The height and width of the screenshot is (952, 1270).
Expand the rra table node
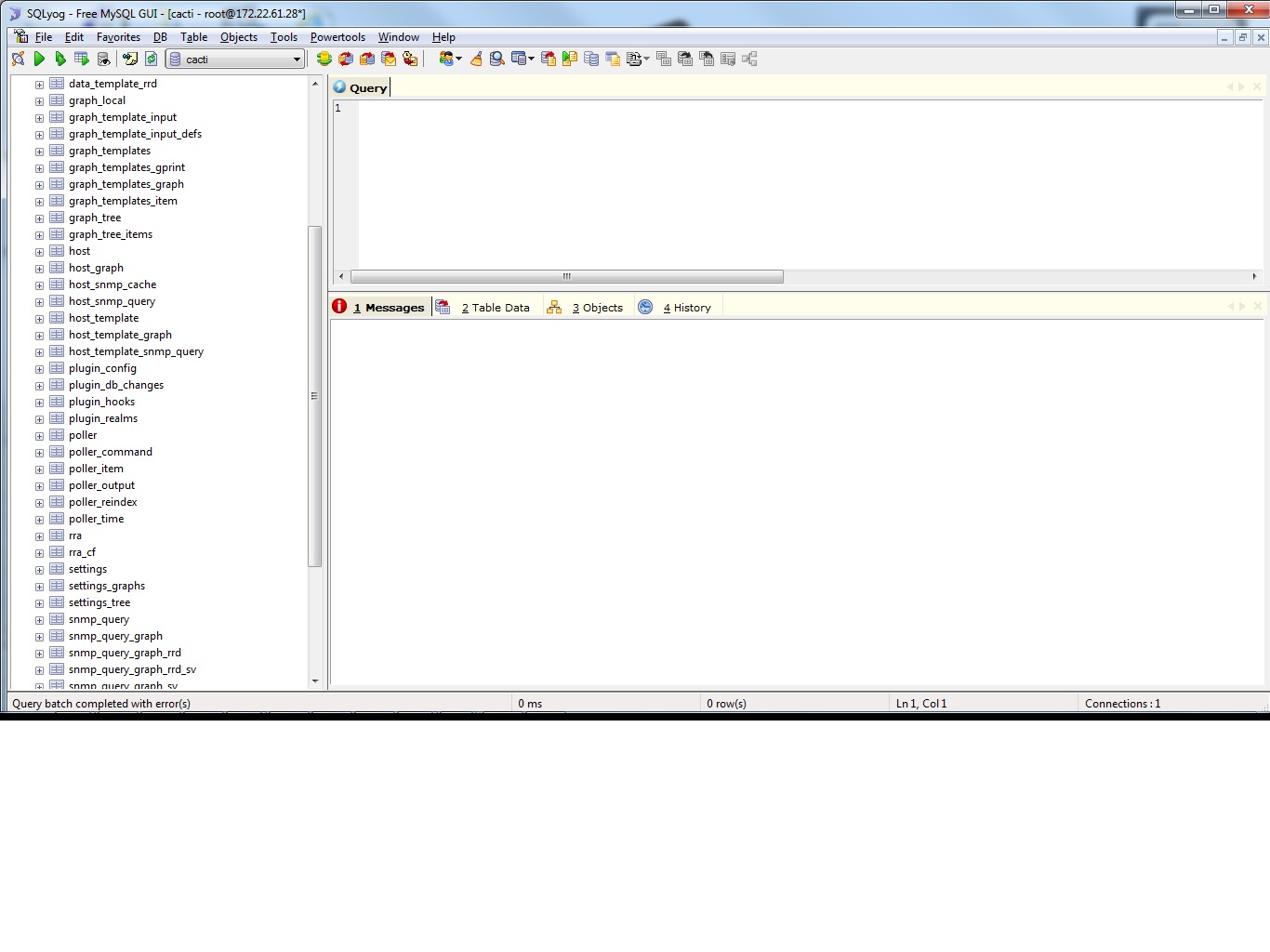39,536
